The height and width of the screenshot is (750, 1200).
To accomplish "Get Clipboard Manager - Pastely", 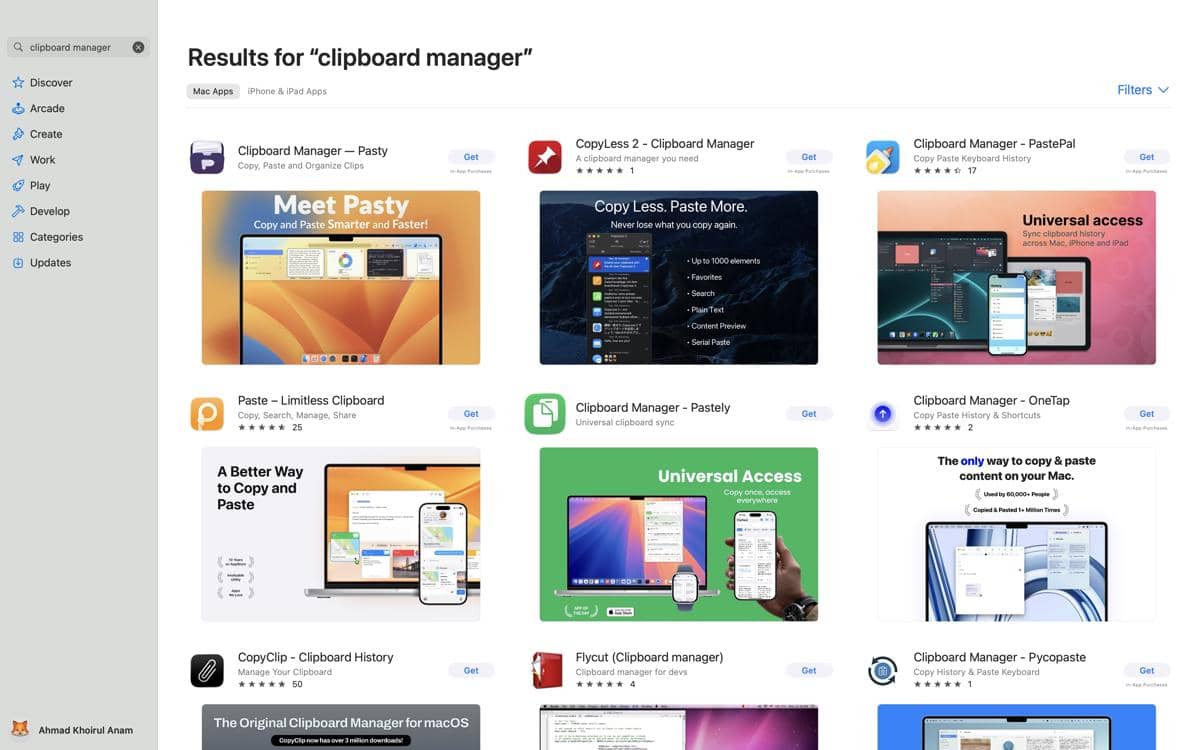I will tap(809, 414).
